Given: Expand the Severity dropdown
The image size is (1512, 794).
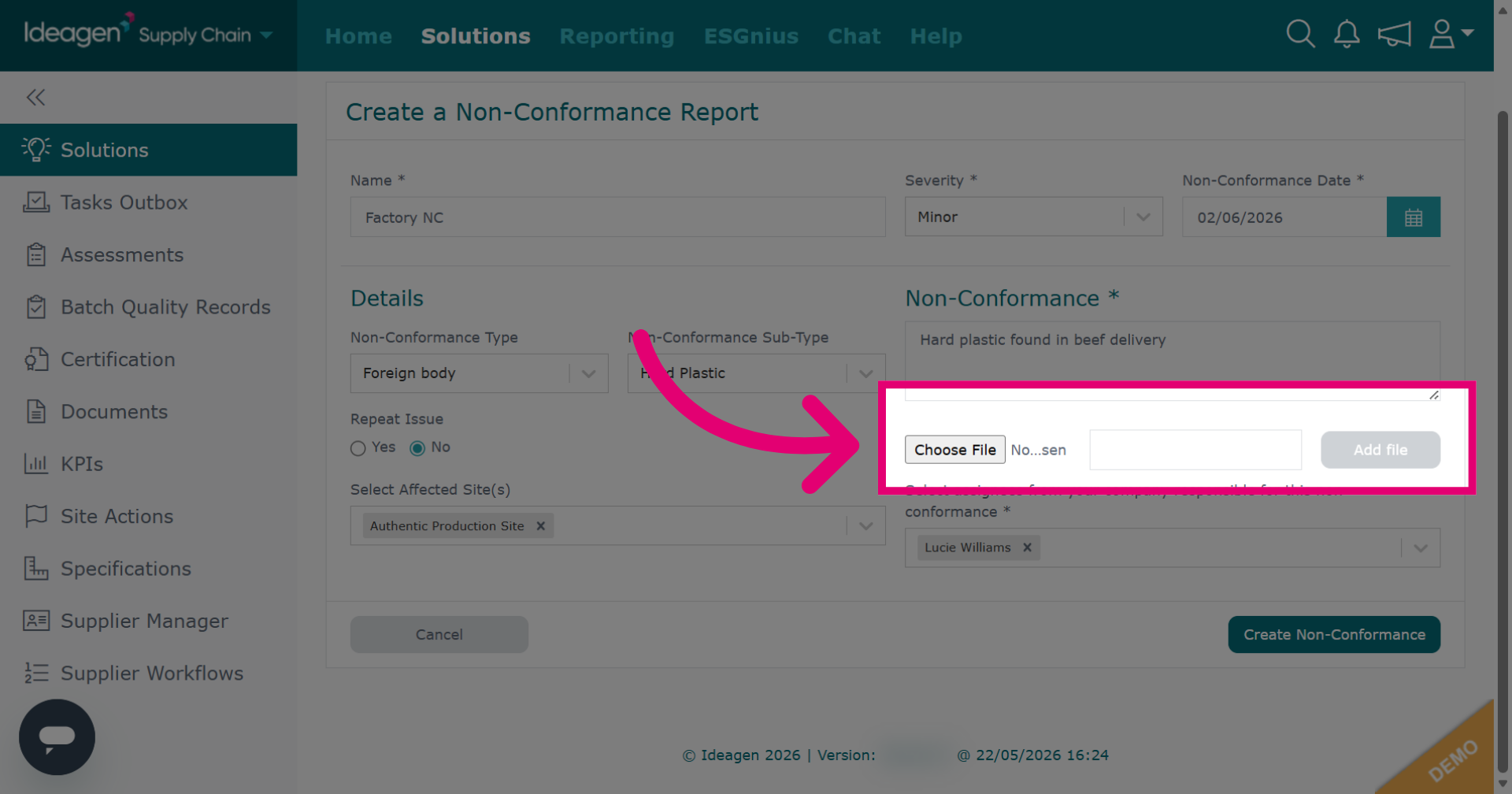Looking at the screenshot, I should tap(1143, 217).
